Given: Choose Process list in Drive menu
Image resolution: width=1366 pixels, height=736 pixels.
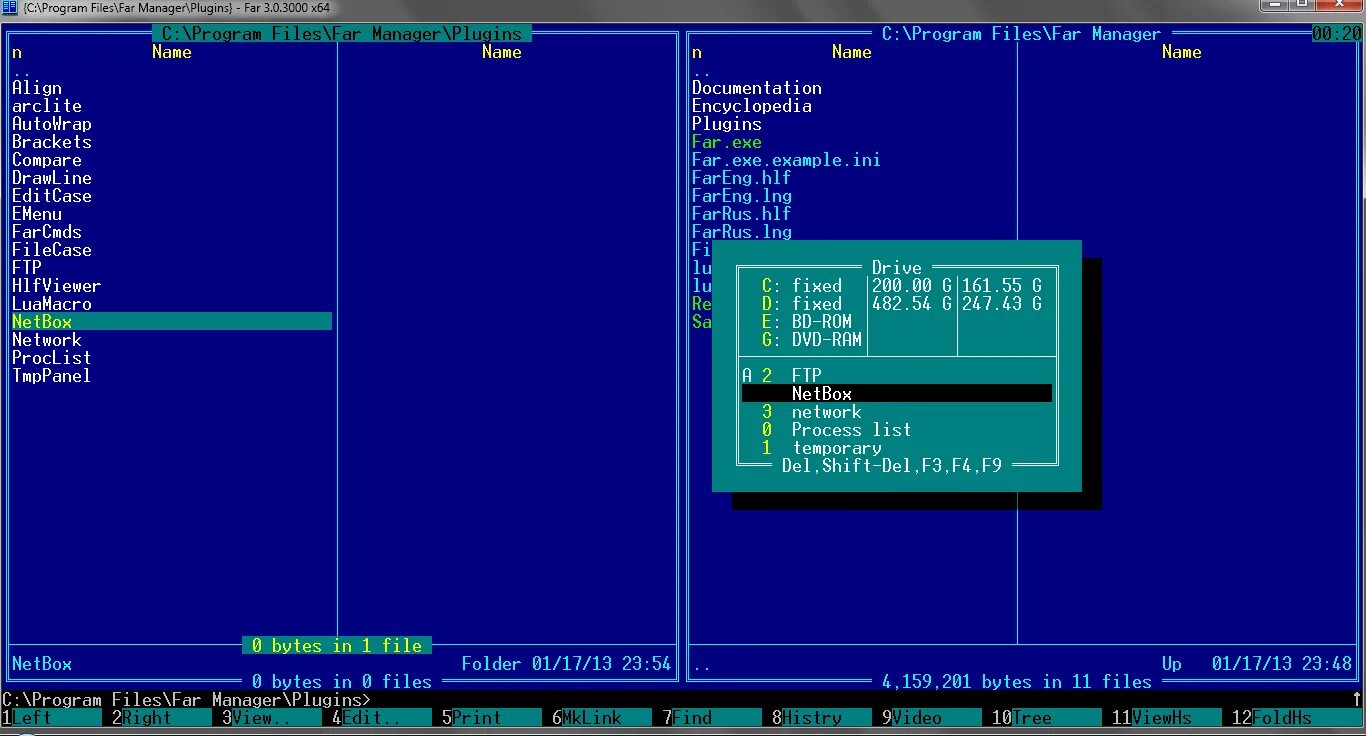Looking at the screenshot, I should (897, 430).
